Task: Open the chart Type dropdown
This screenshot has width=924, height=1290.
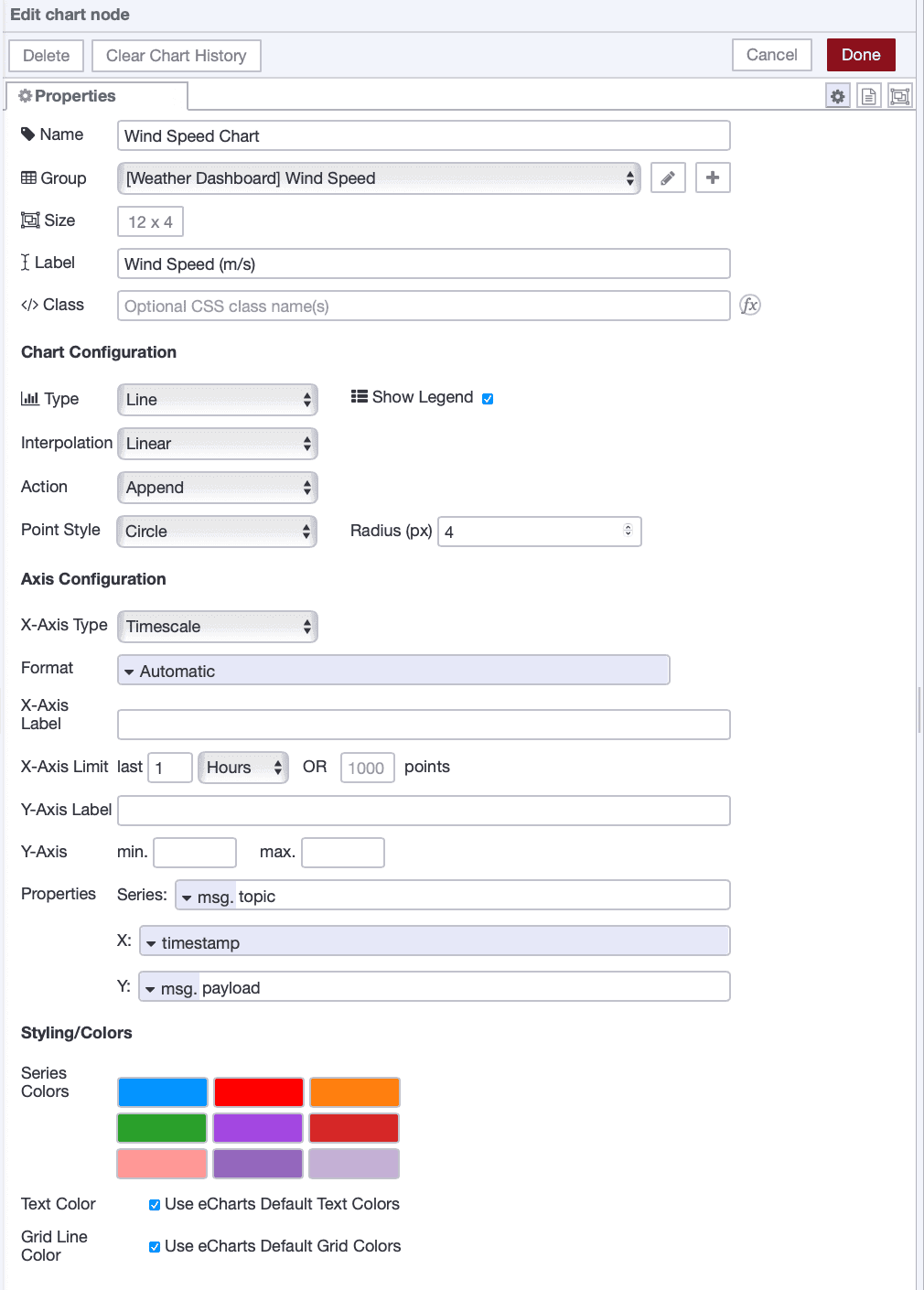Action: pyautogui.click(x=218, y=400)
